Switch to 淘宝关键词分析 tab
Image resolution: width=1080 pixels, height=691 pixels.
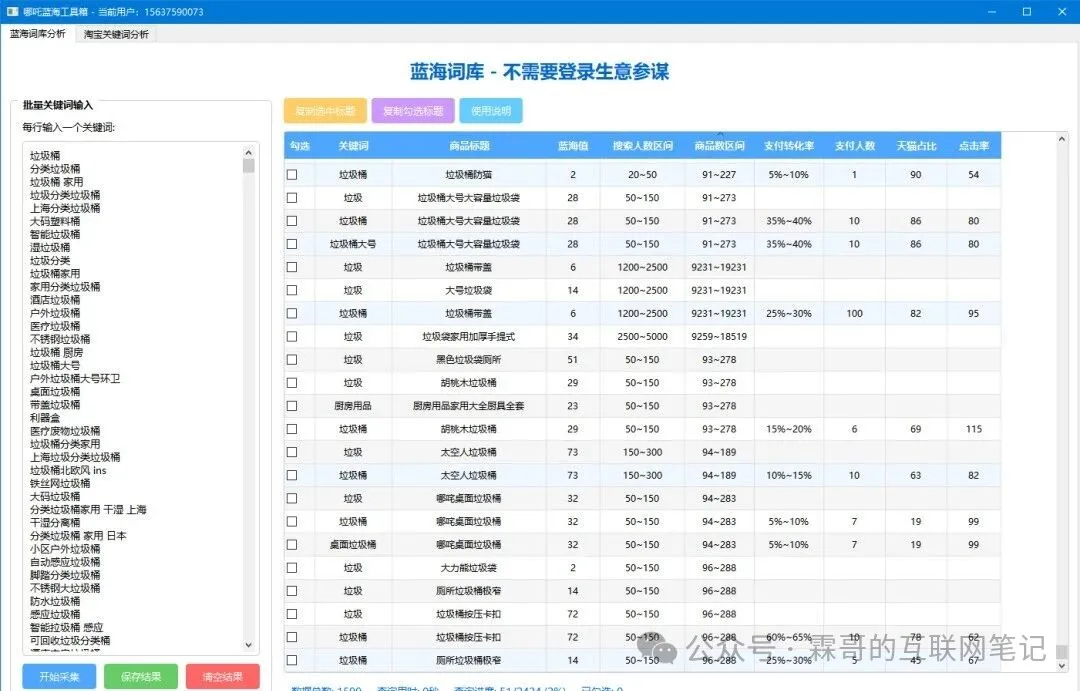(x=116, y=34)
